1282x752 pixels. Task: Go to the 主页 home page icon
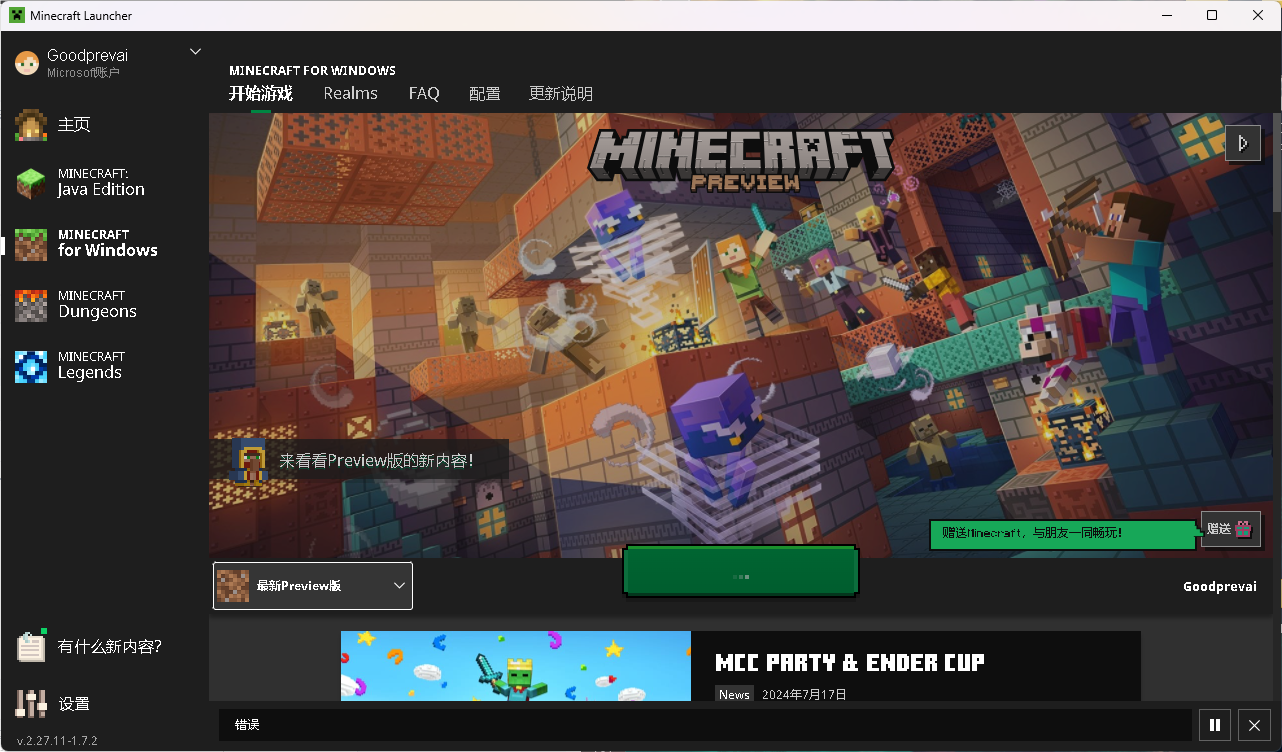[31, 125]
